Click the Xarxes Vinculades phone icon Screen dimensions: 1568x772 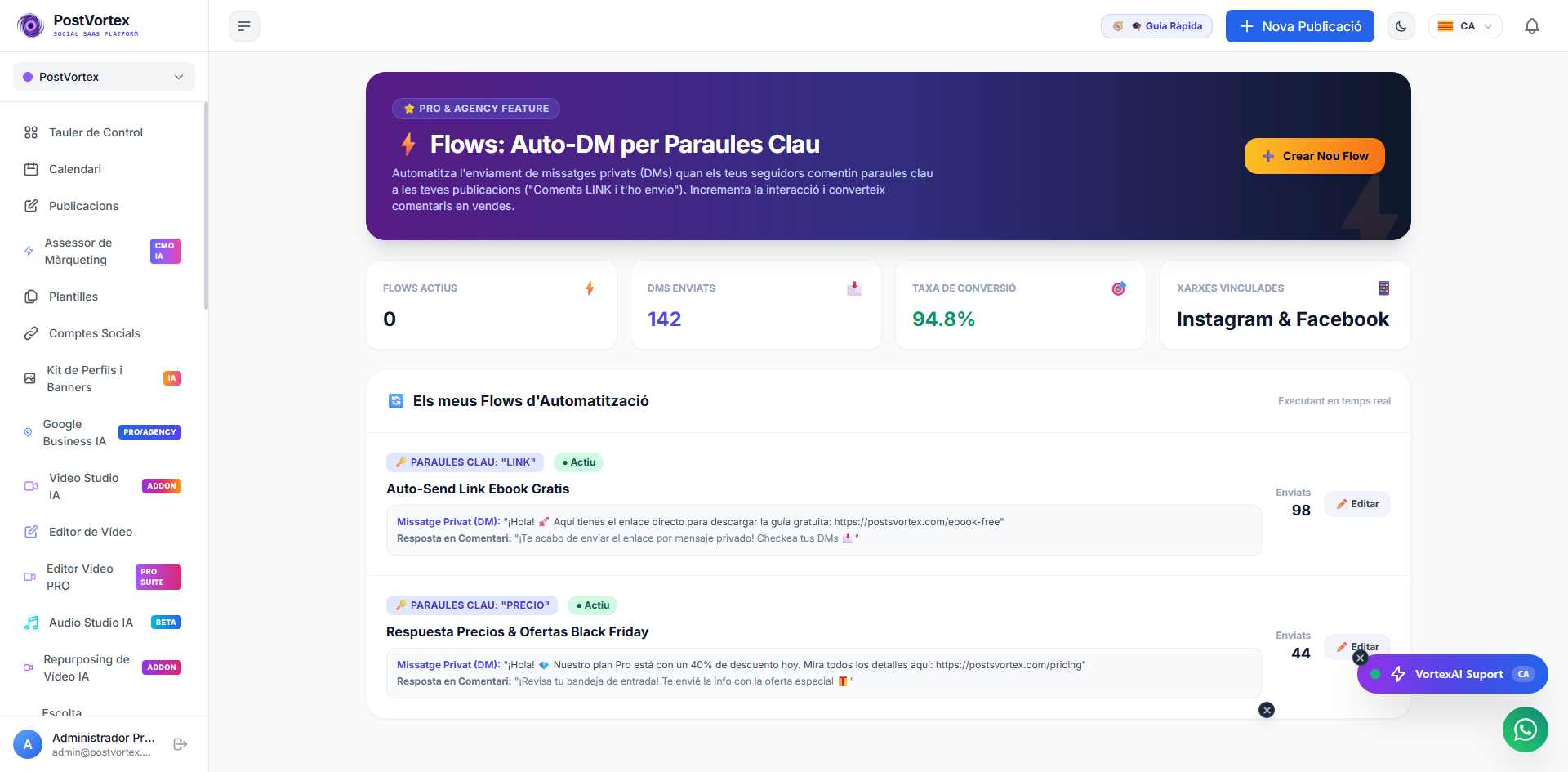(1383, 288)
